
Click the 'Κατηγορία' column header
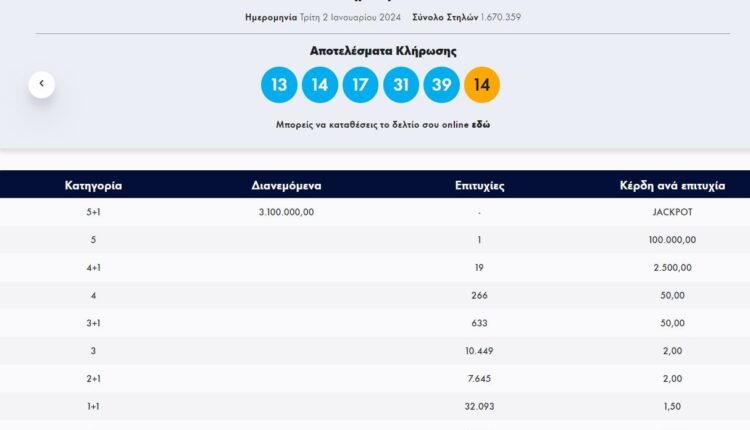coord(94,186)
